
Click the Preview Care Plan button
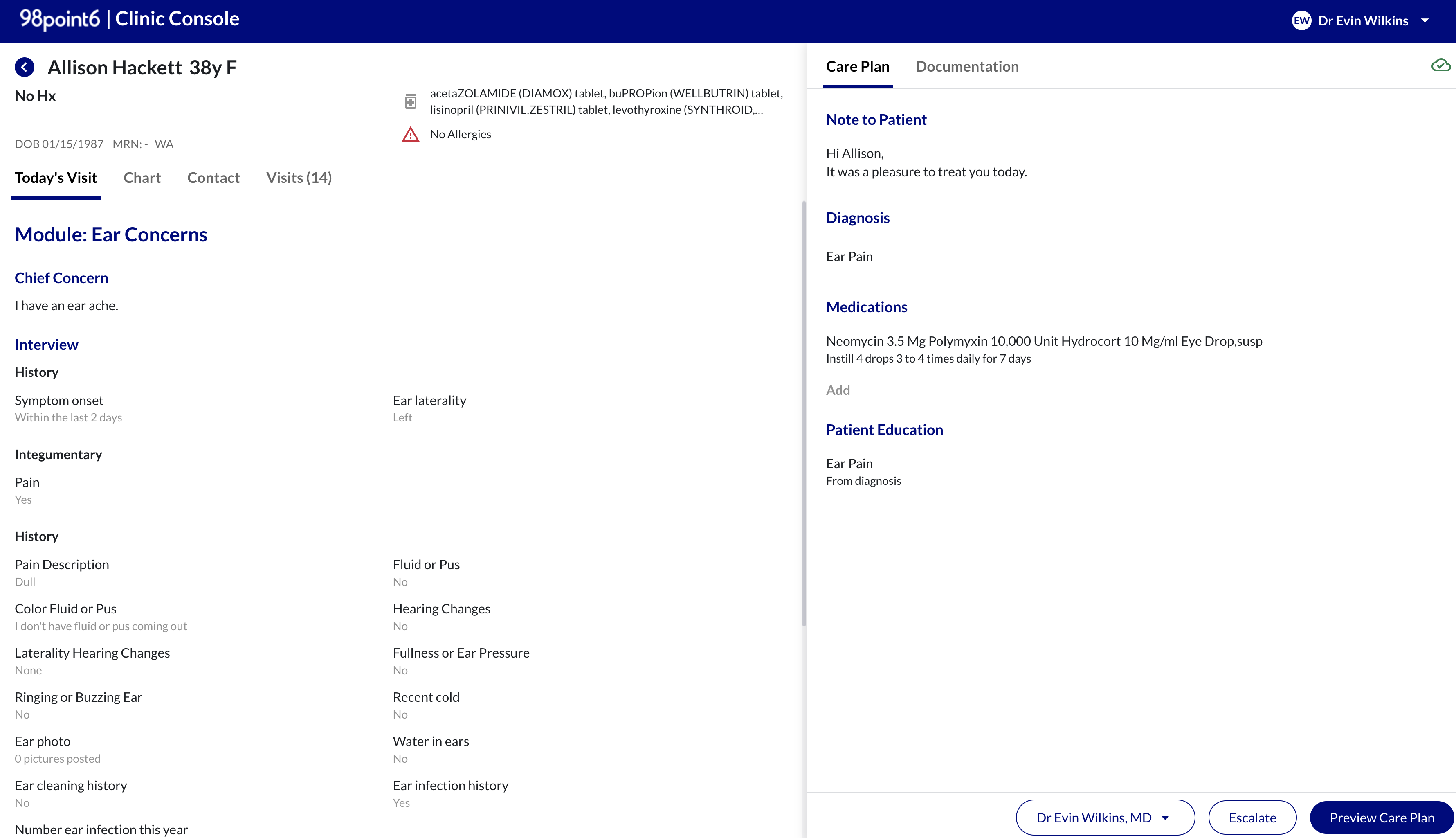pyautogui.click(x=1382, y=817)
